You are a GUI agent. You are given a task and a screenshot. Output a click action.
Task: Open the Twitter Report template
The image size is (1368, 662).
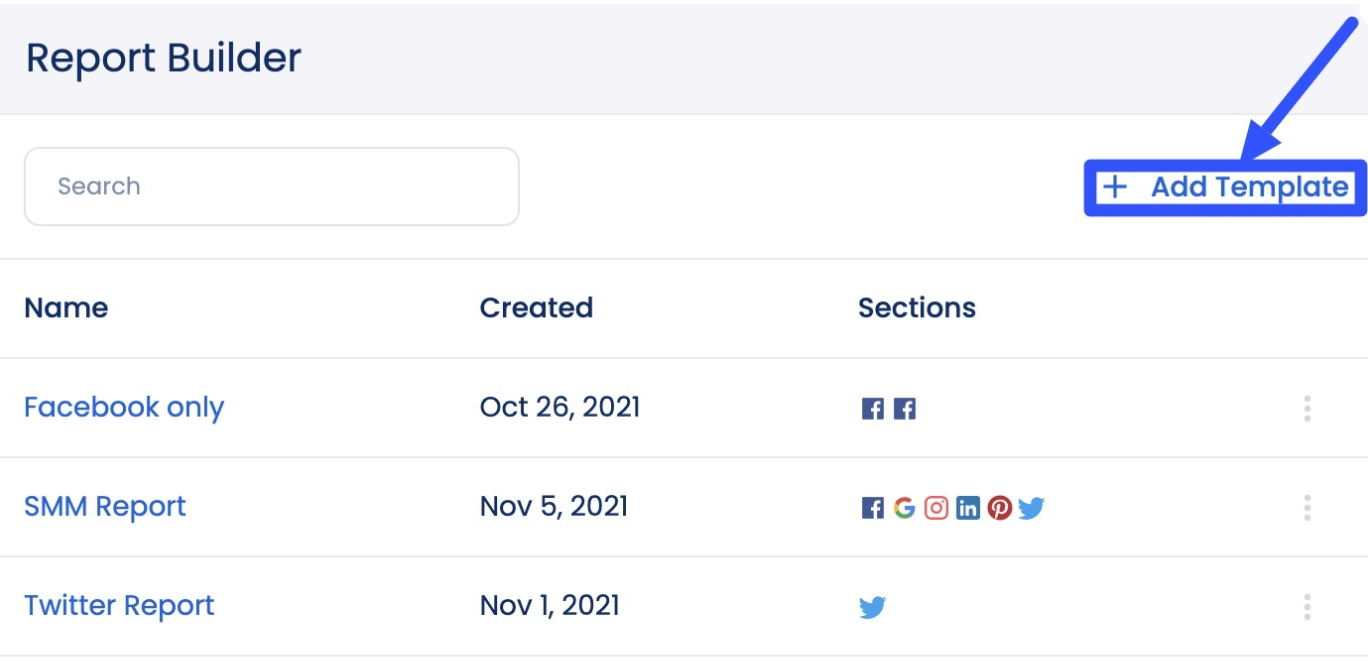pyautogui.click(x=119, y=605)
